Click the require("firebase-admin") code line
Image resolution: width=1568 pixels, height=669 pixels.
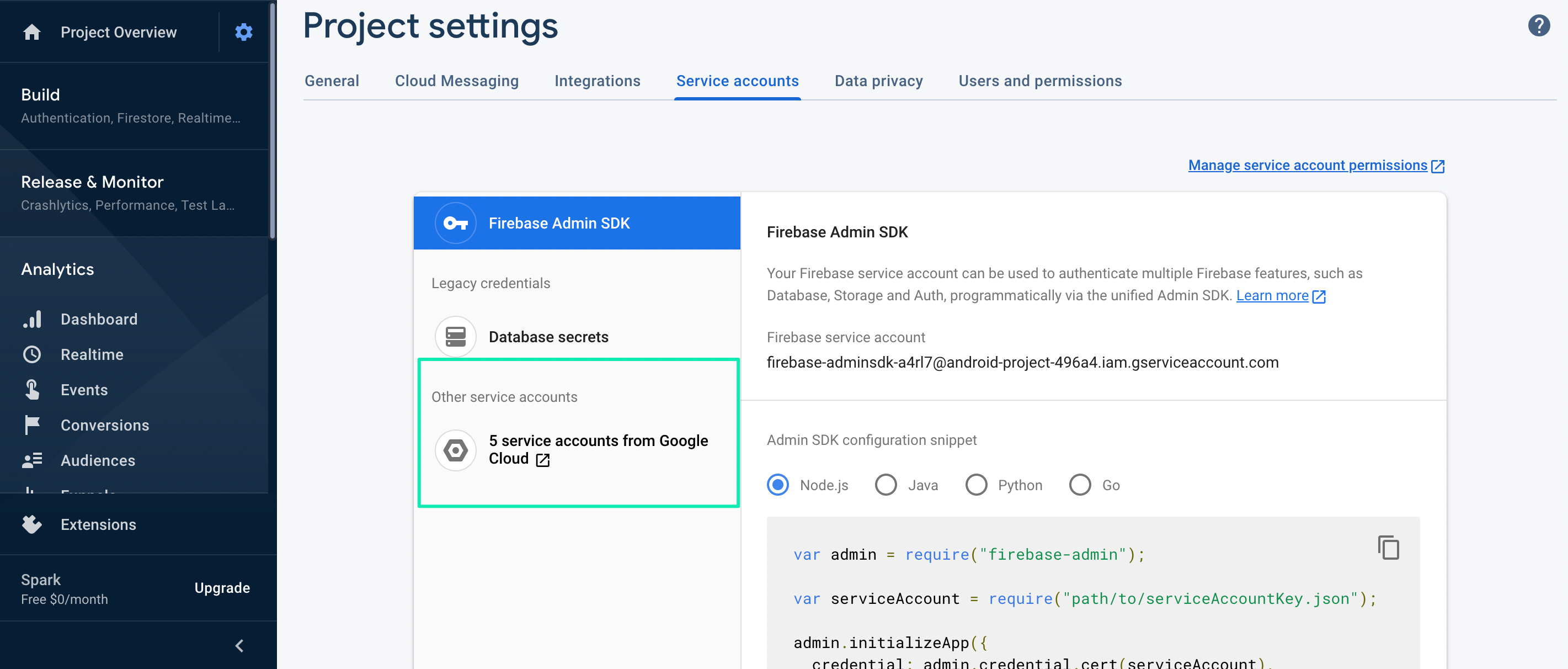coord(969,555)
